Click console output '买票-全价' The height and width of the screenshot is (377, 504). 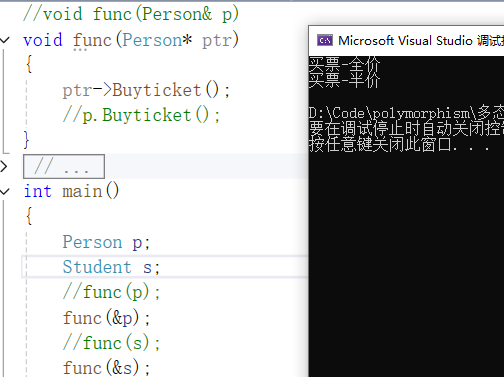344,64
